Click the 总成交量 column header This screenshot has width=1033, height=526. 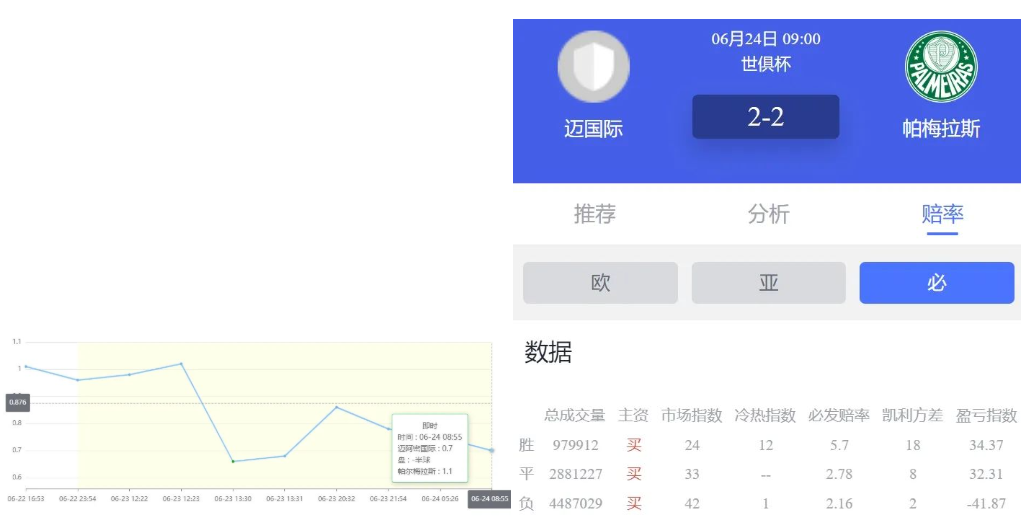[x=574, y=415]
